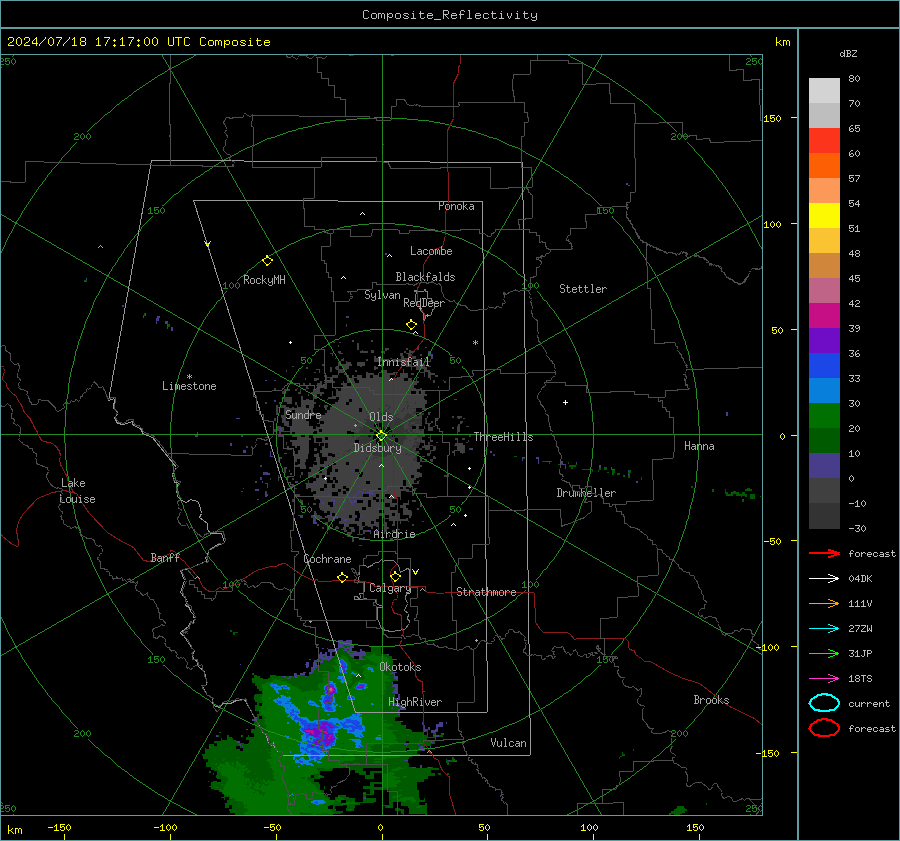Click the 'current' legend label
Viewport: 900px width, 841px height.
coord(869,704)
